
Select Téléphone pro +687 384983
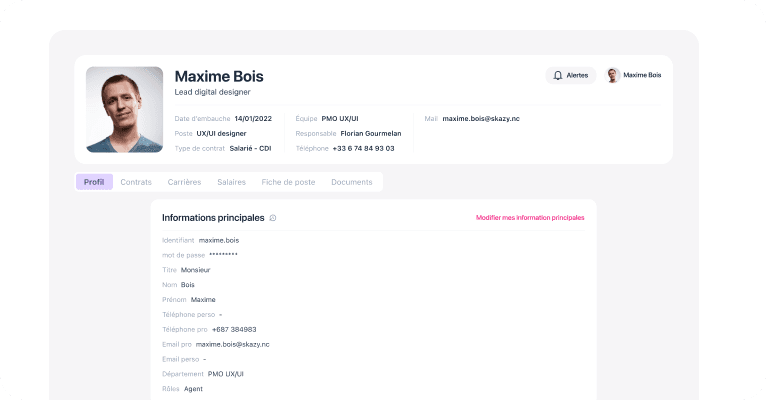point(234,330)
